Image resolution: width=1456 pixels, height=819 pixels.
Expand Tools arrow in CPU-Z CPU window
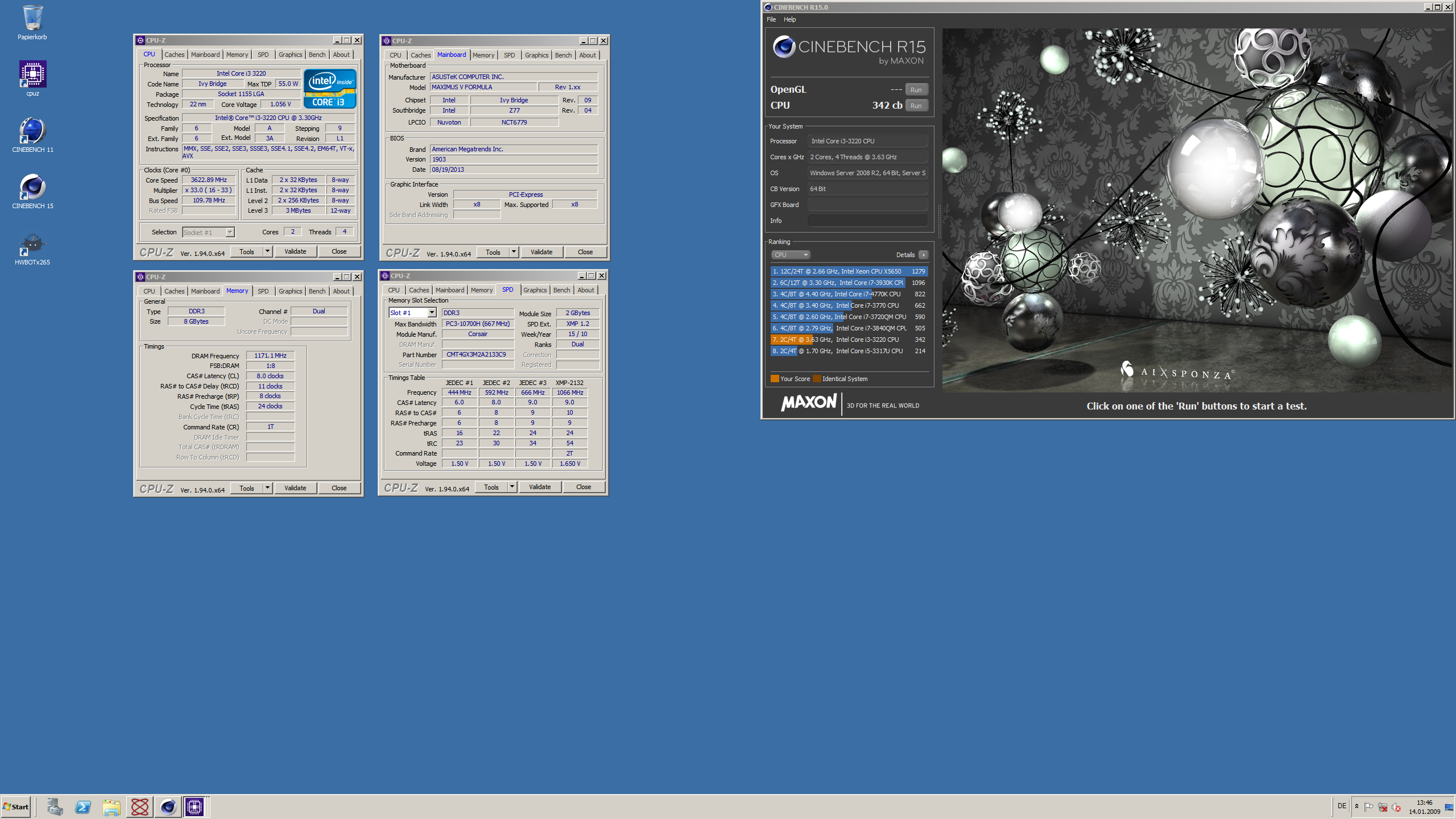(267, 251)
